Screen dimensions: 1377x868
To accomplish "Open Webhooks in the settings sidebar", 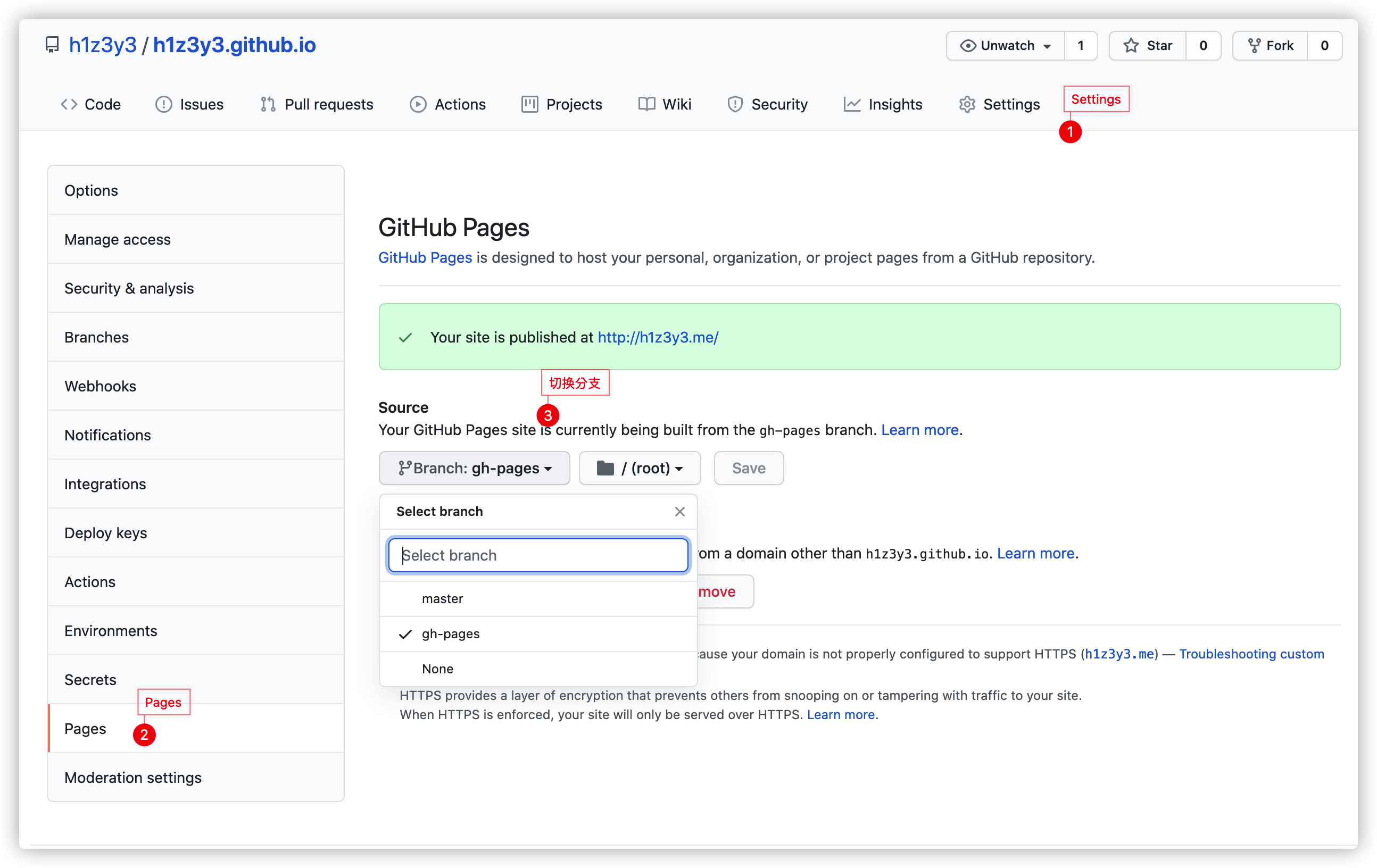I will (100, 386).
